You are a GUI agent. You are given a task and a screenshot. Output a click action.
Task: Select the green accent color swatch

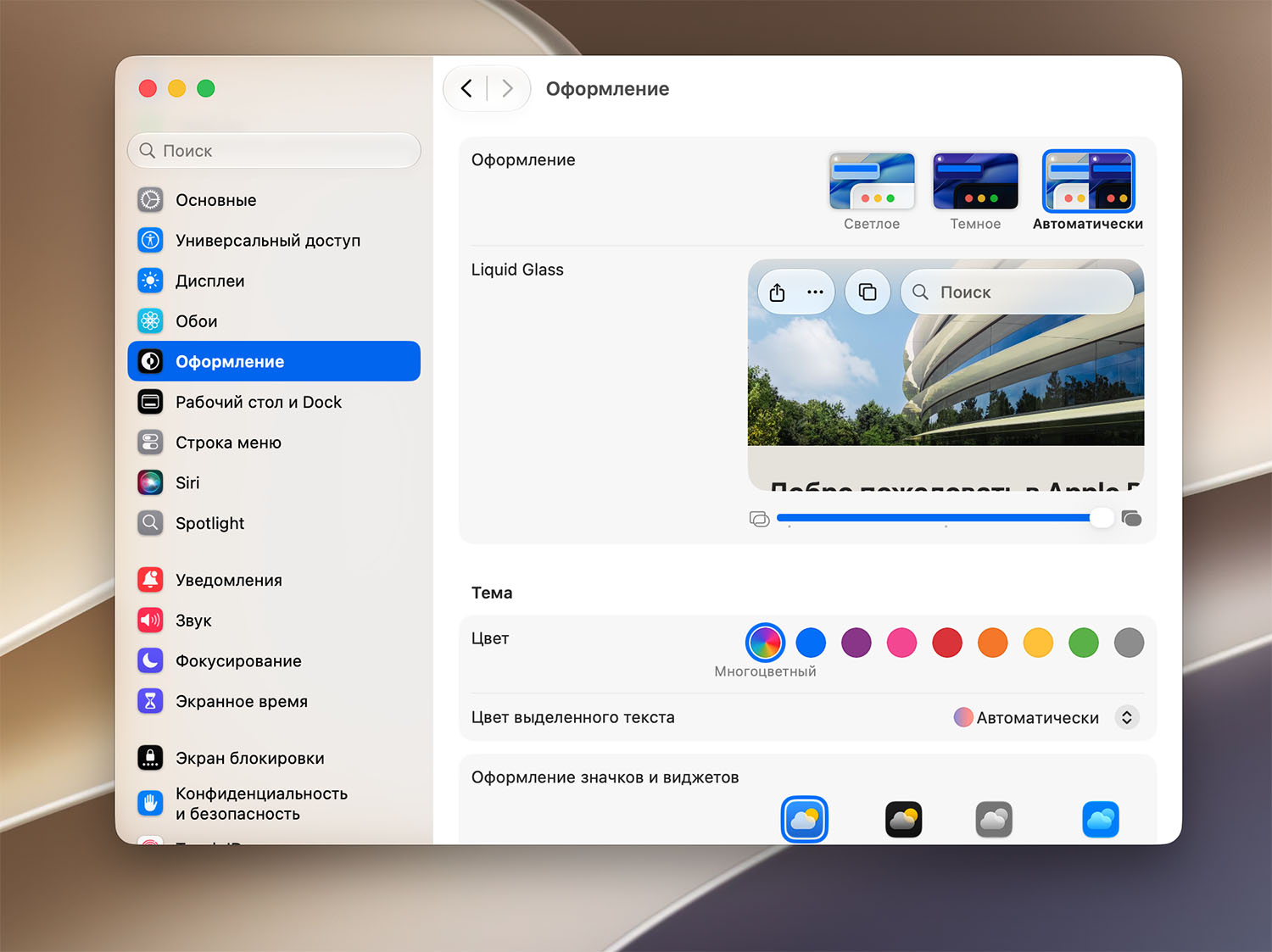point(1084,643)
